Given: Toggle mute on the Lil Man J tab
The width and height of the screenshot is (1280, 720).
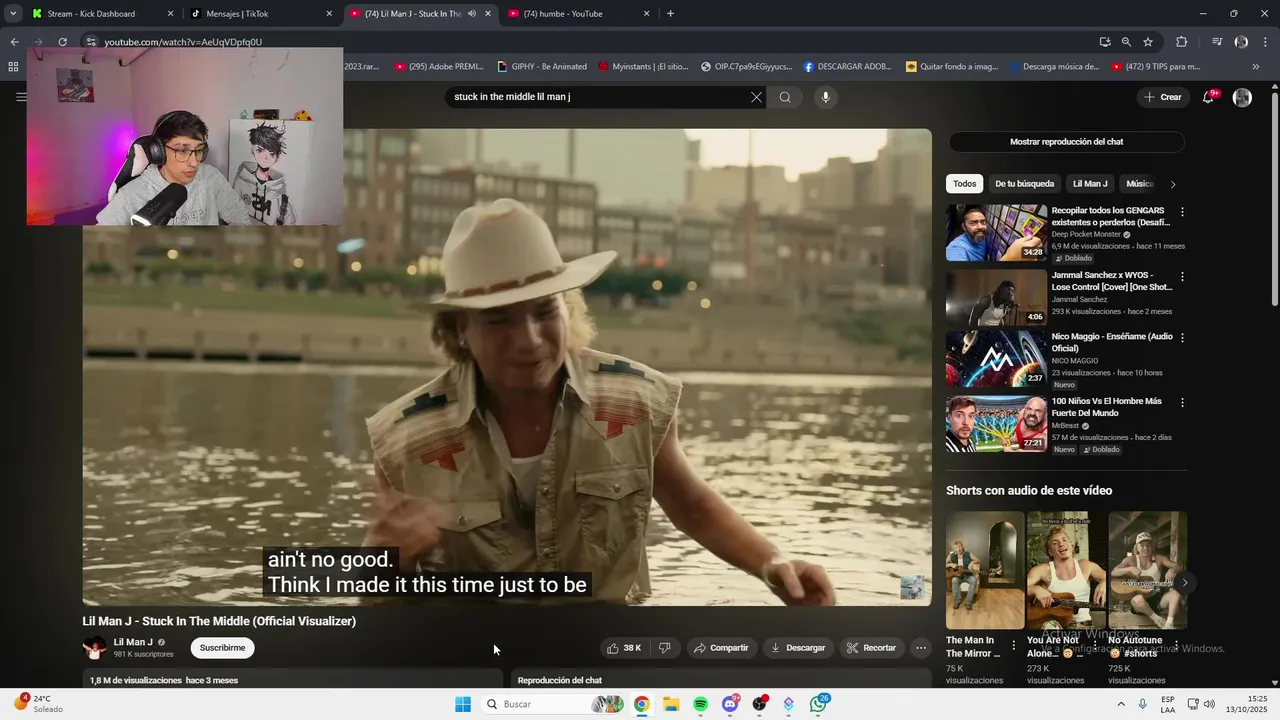Looking at the screenshot, I should click(472, 14).
